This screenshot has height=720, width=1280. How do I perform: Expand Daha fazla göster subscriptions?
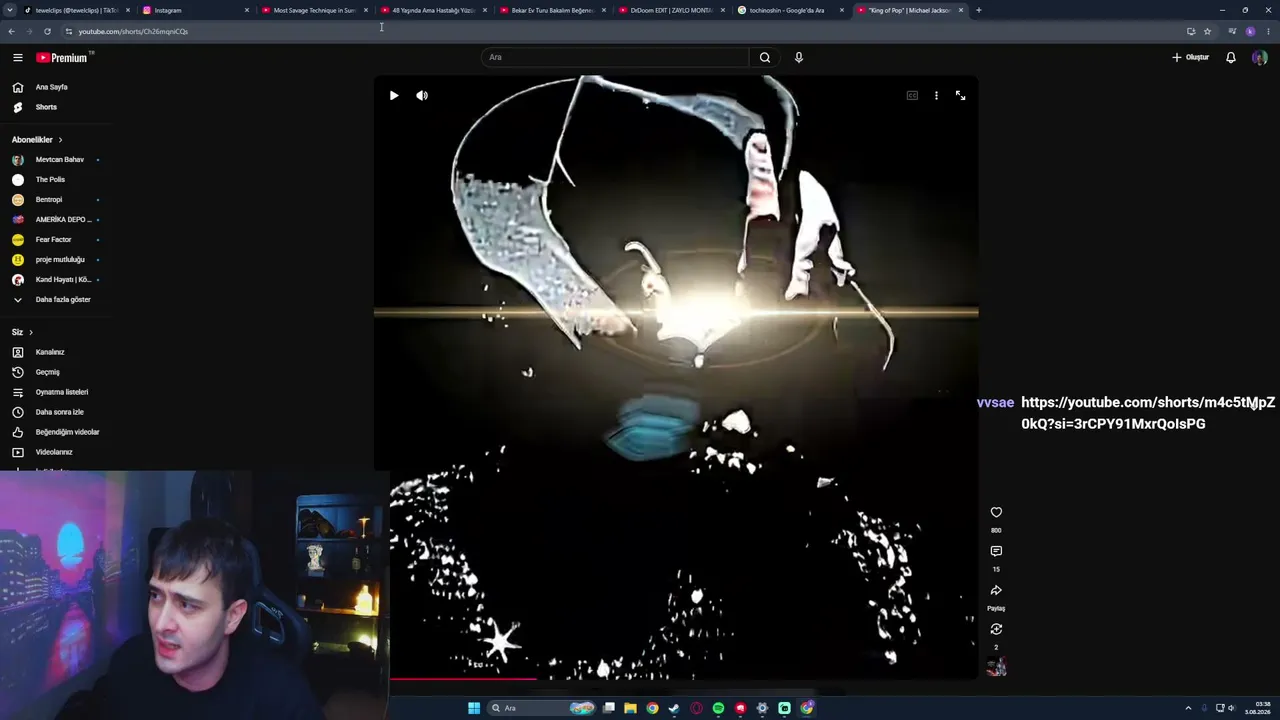coord(56,300)
